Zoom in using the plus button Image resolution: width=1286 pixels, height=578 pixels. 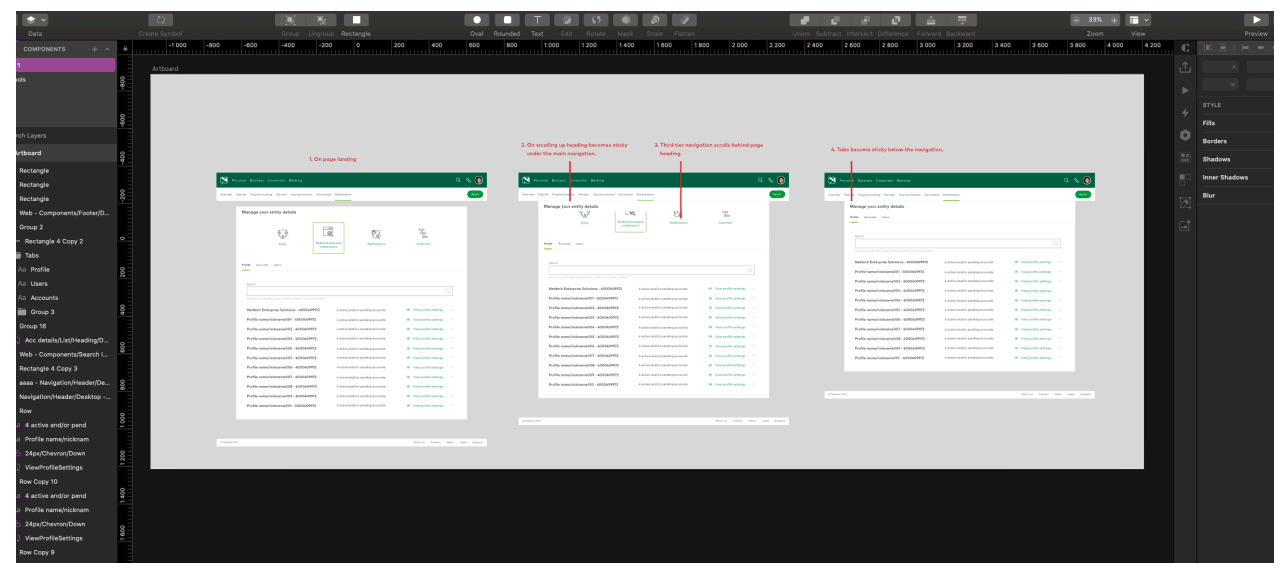[1115, 20]
